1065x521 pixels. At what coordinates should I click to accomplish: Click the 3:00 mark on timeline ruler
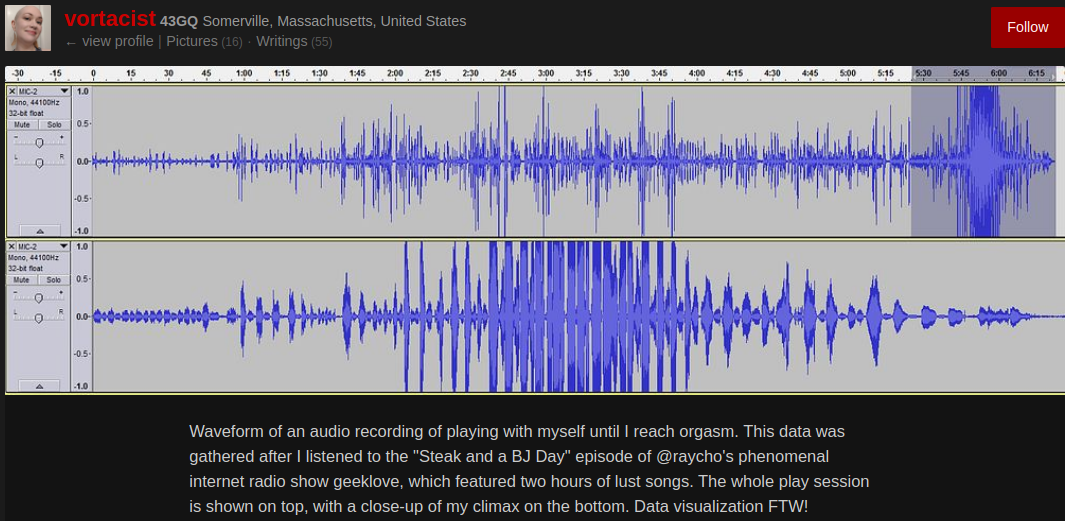coord(545,73)
